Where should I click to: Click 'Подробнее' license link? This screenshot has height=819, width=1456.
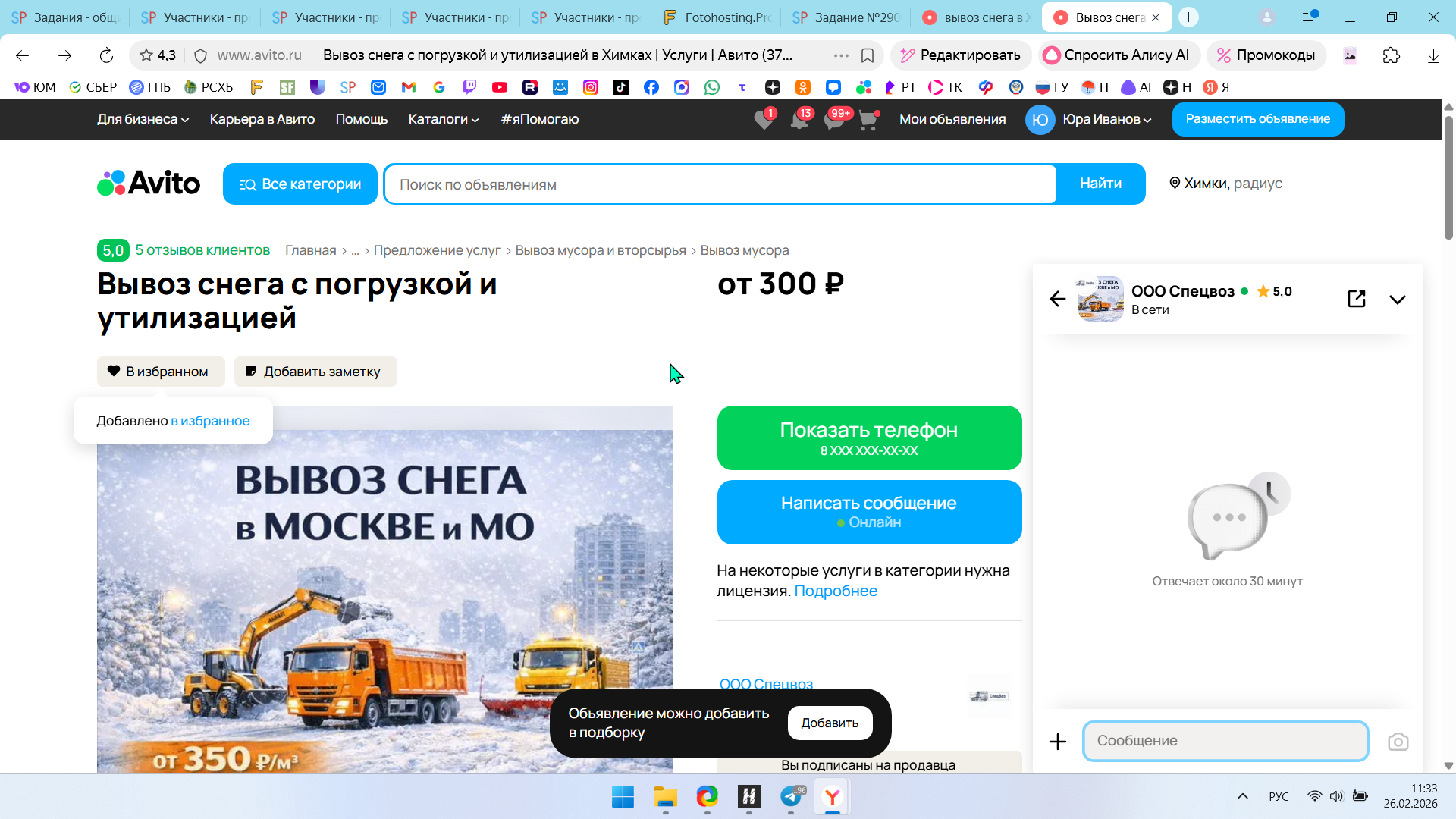[x=835, y=591]
